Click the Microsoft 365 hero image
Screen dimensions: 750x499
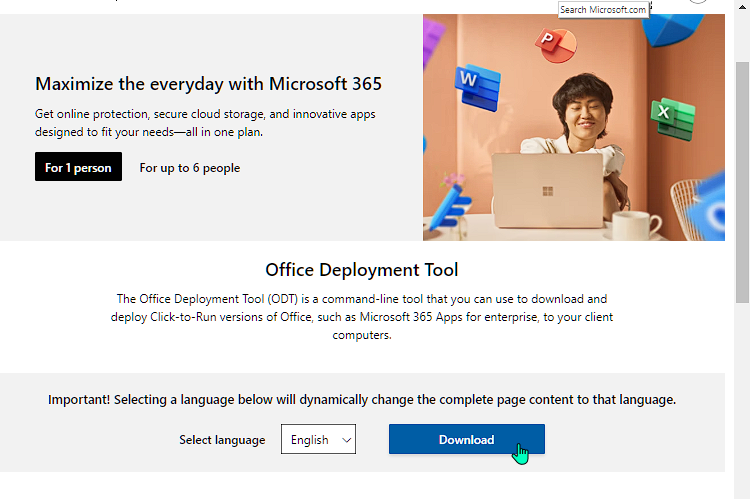pos(574,127)
